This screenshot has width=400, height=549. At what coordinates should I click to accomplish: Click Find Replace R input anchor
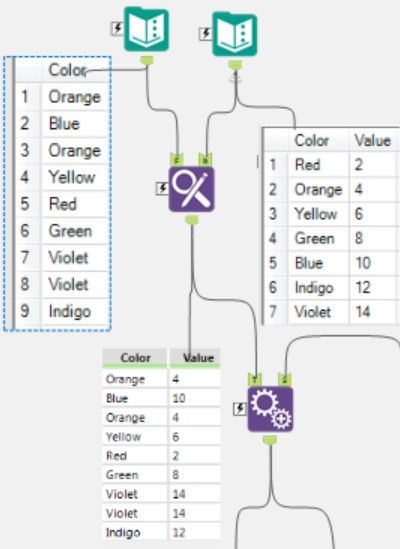click(x=205, y=160)
